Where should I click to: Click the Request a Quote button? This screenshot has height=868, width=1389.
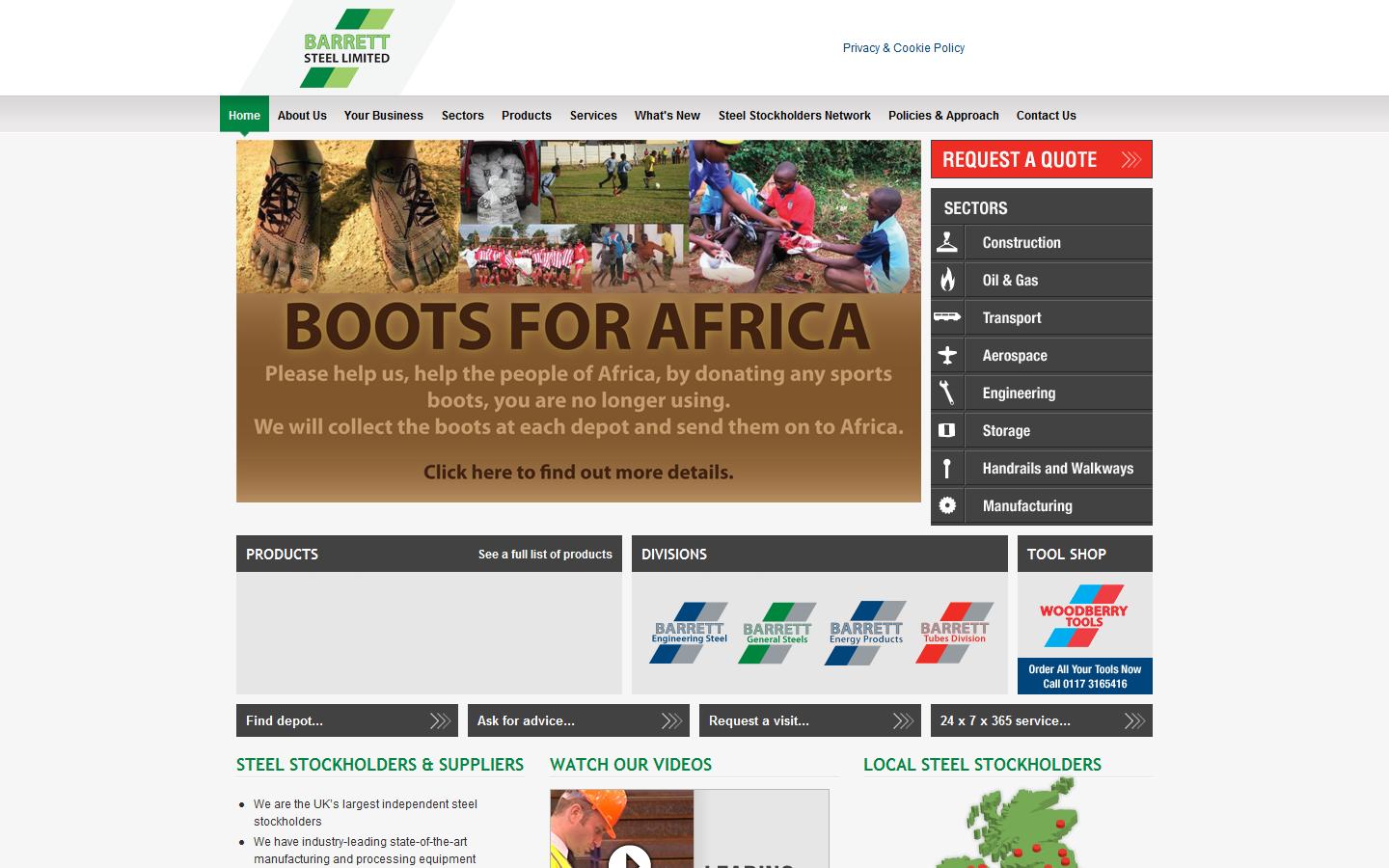(1040, 159)
